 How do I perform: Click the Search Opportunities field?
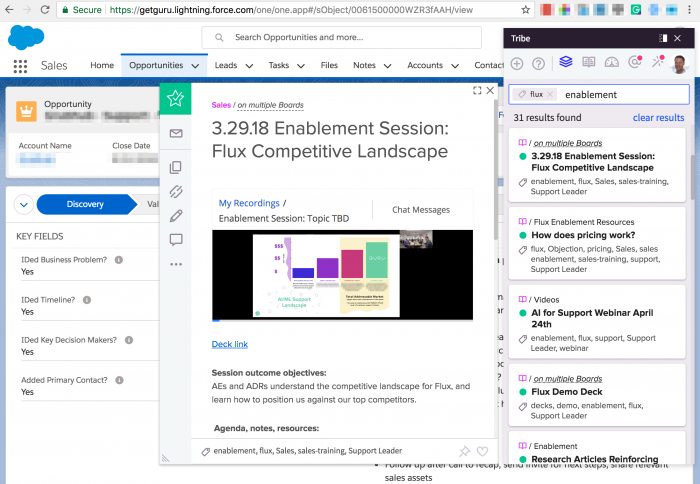tap(342, 38)
